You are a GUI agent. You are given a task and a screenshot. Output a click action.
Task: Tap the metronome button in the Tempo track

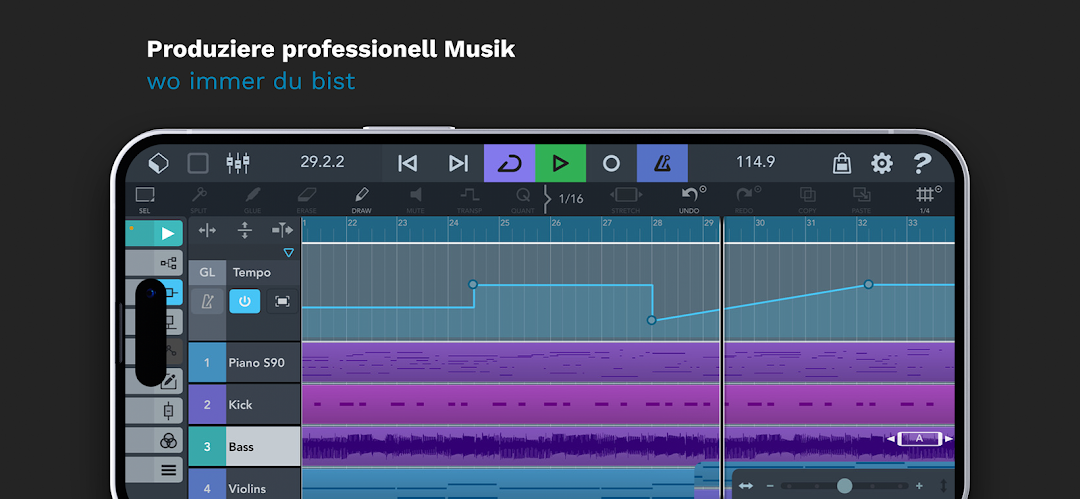[x=207, y=301]
